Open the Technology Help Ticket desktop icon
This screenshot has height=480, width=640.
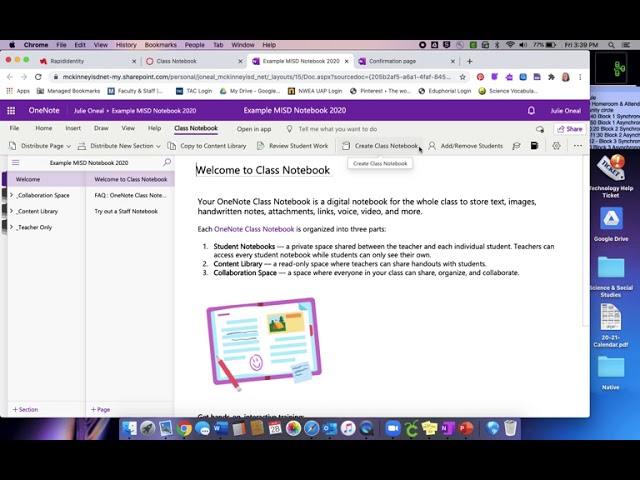611,176
